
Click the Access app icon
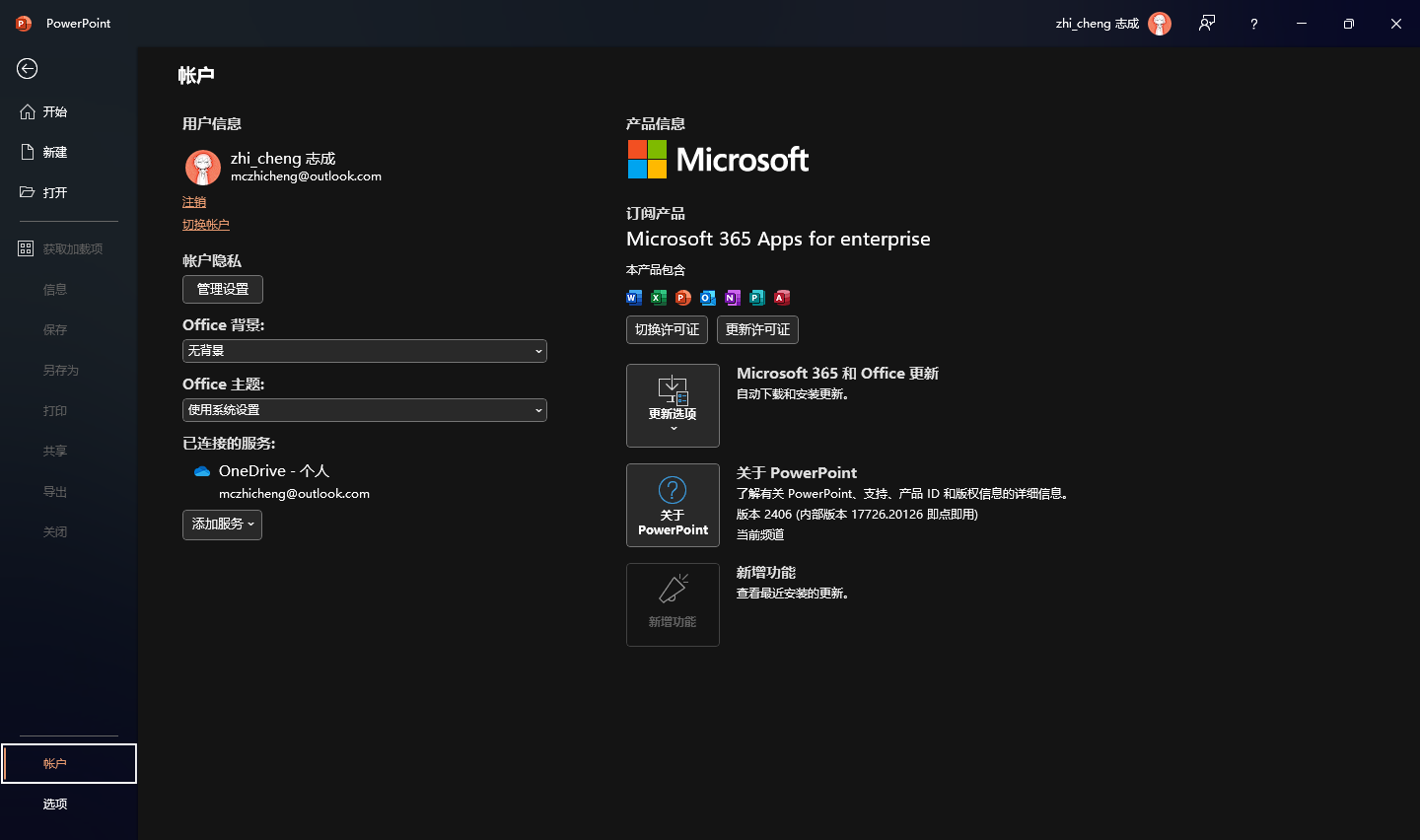click(782, 298)
